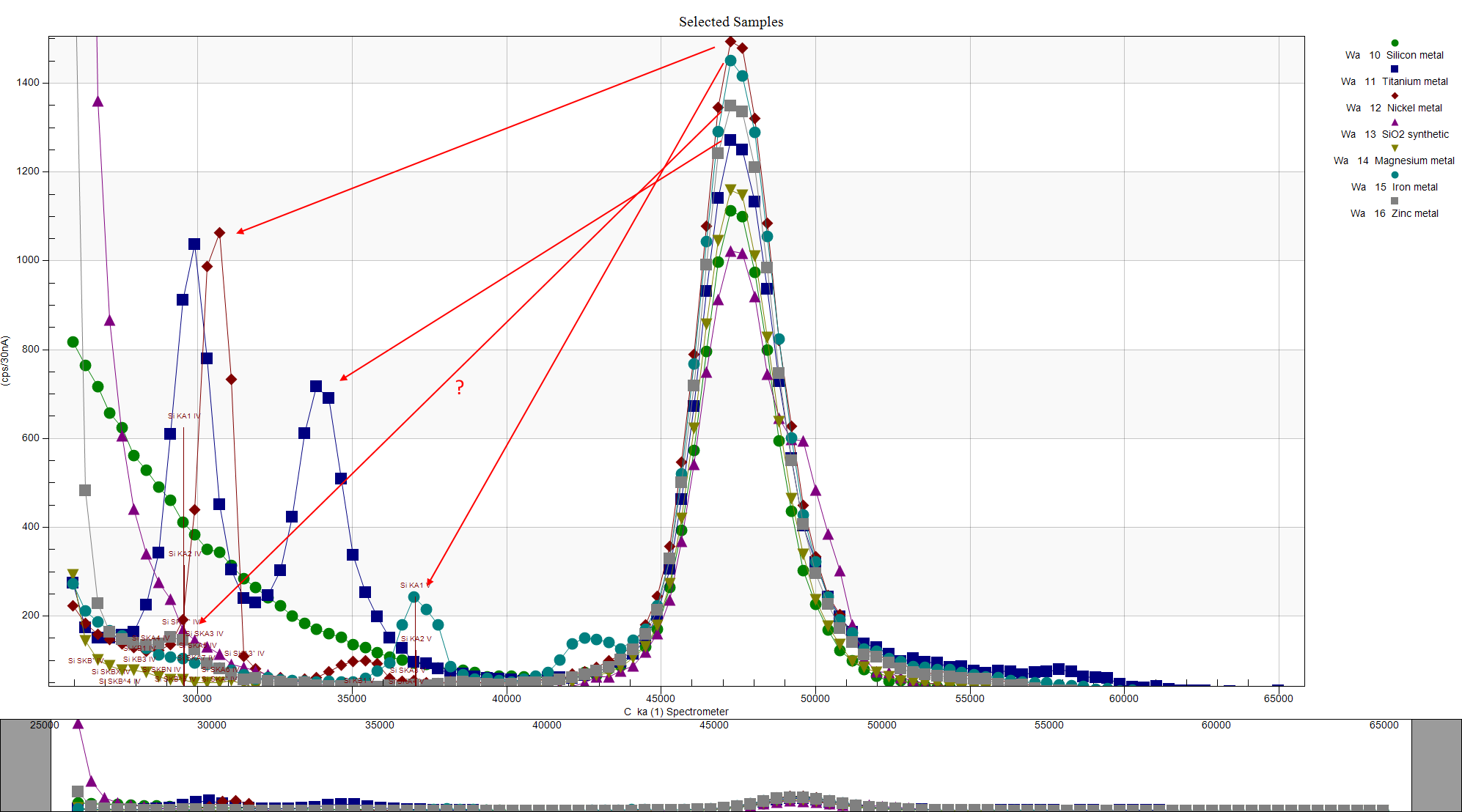Click left gray handle of range navigator
The height and width of the screenshot is (812, 1462).
pos(26,765)
